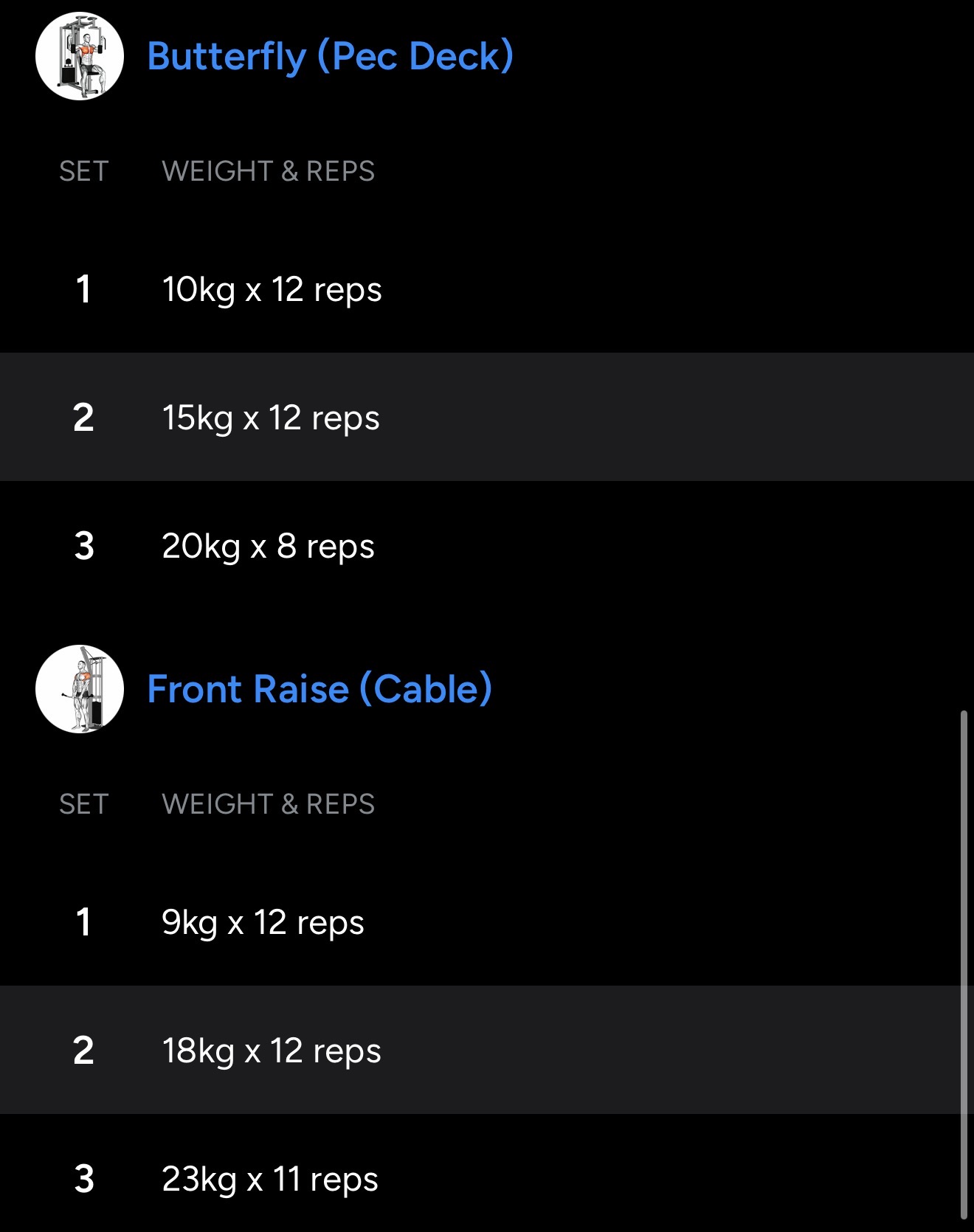
Task: Click WEIGHT & REPS header under Front Raise
Action: [x=268, y=804]
